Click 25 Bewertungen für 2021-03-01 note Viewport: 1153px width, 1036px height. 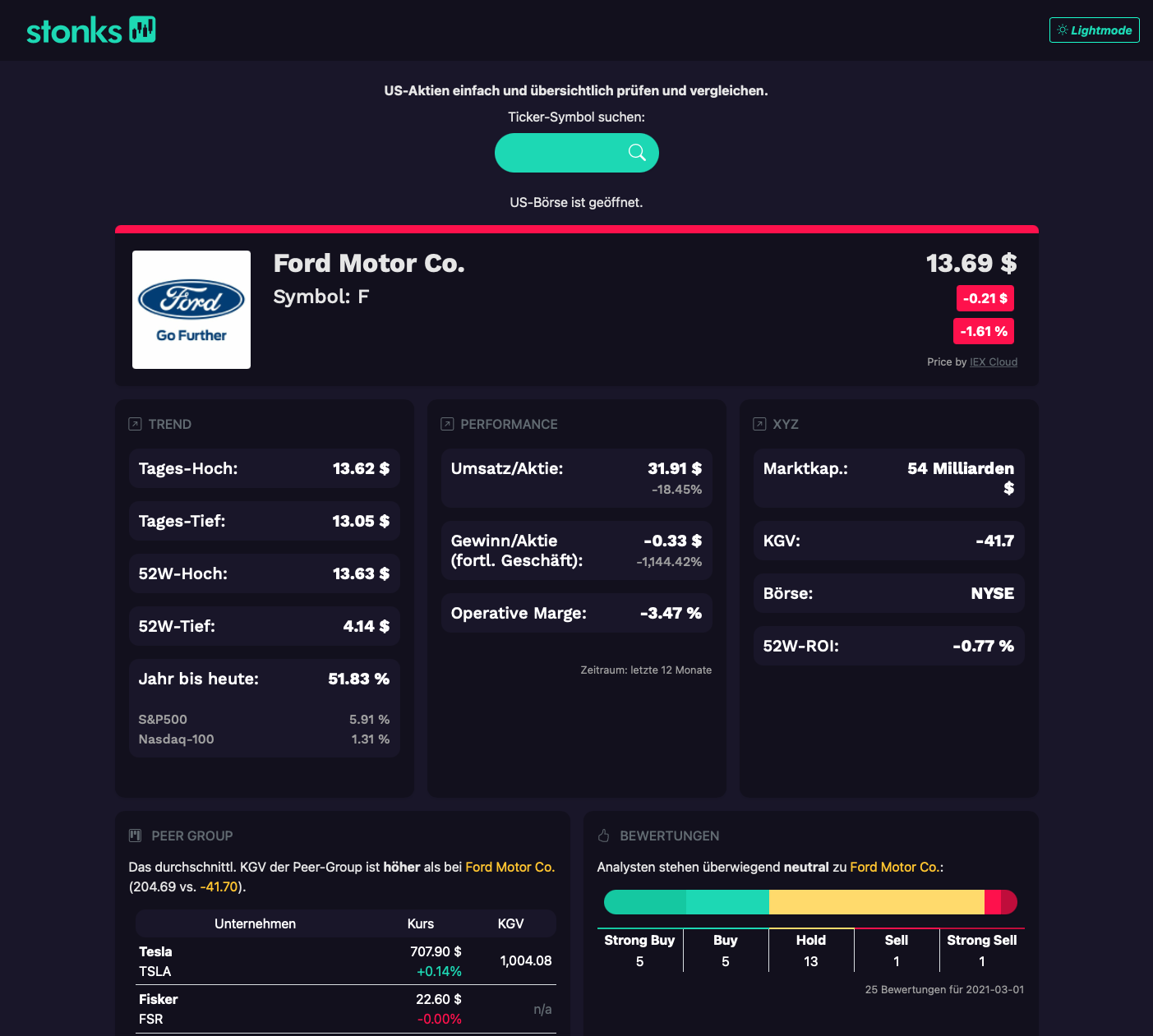tap(944, 989)
